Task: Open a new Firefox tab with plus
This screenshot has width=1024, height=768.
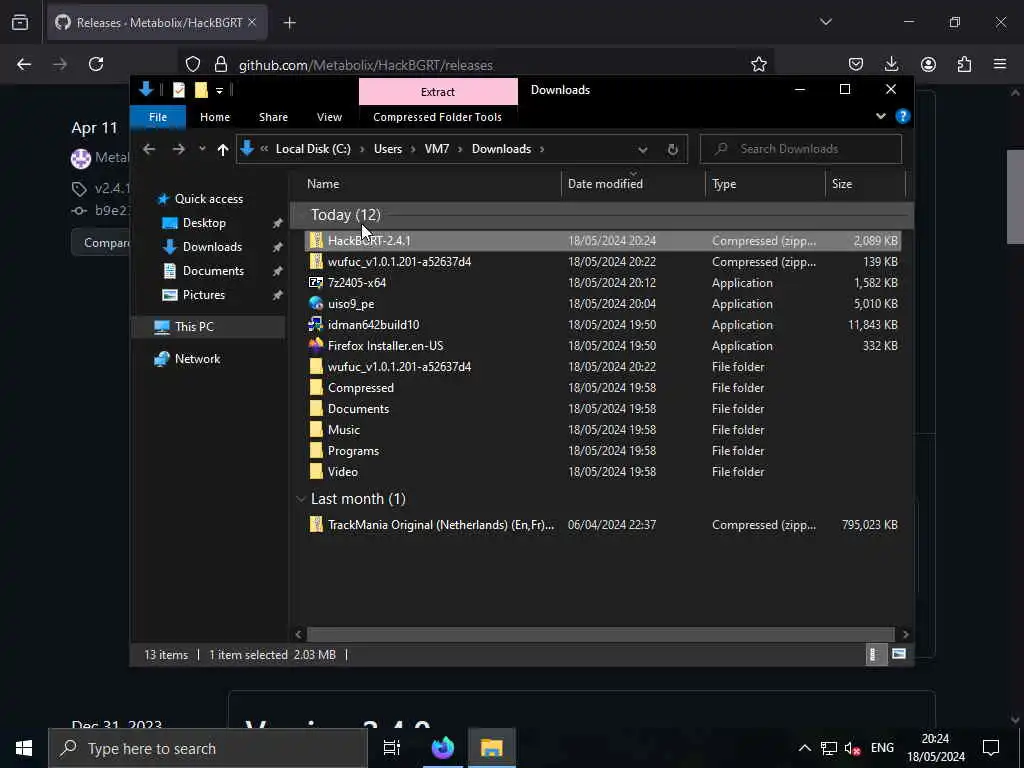Action: coord(290,23)
